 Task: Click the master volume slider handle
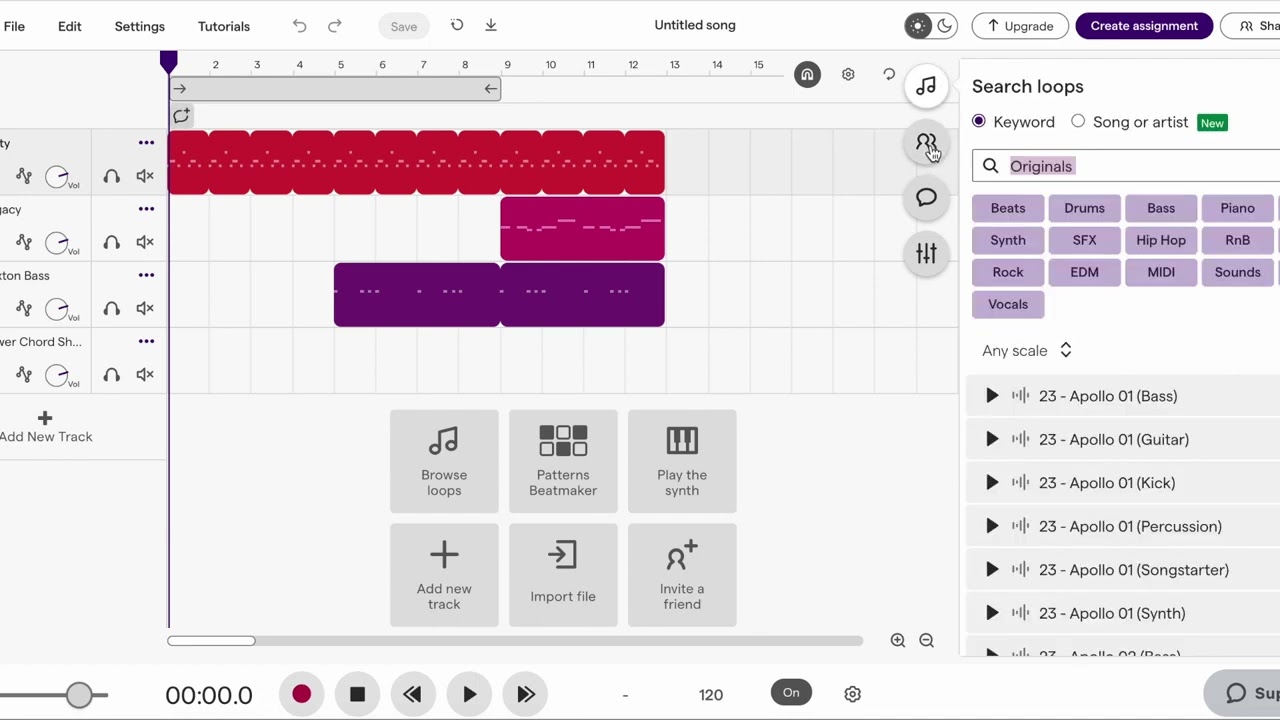(79, 694)
